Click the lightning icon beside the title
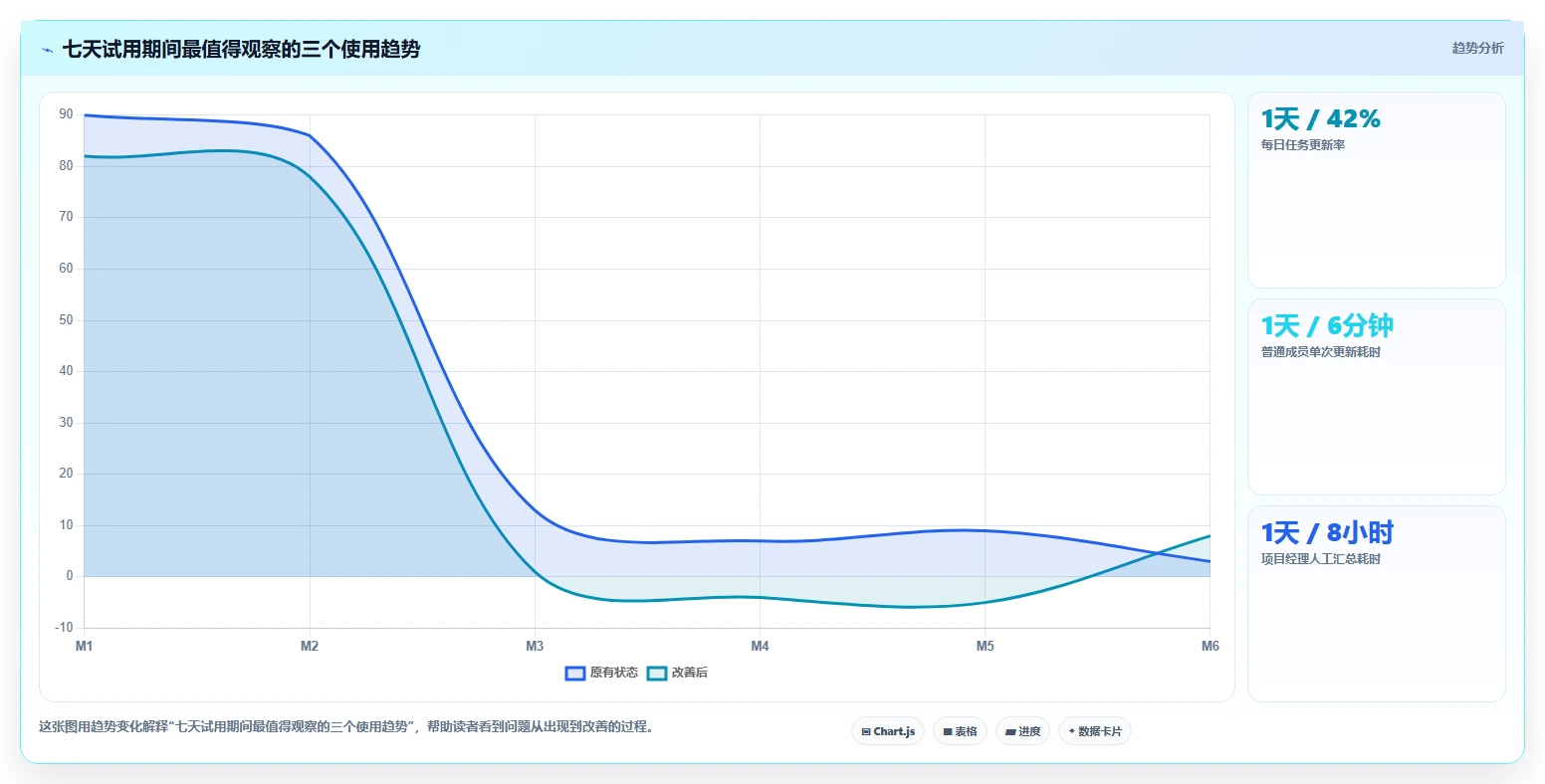Image resolution: width=1545 pixels, height=784 pixels. pyautogui.click(x=47, y=50)
